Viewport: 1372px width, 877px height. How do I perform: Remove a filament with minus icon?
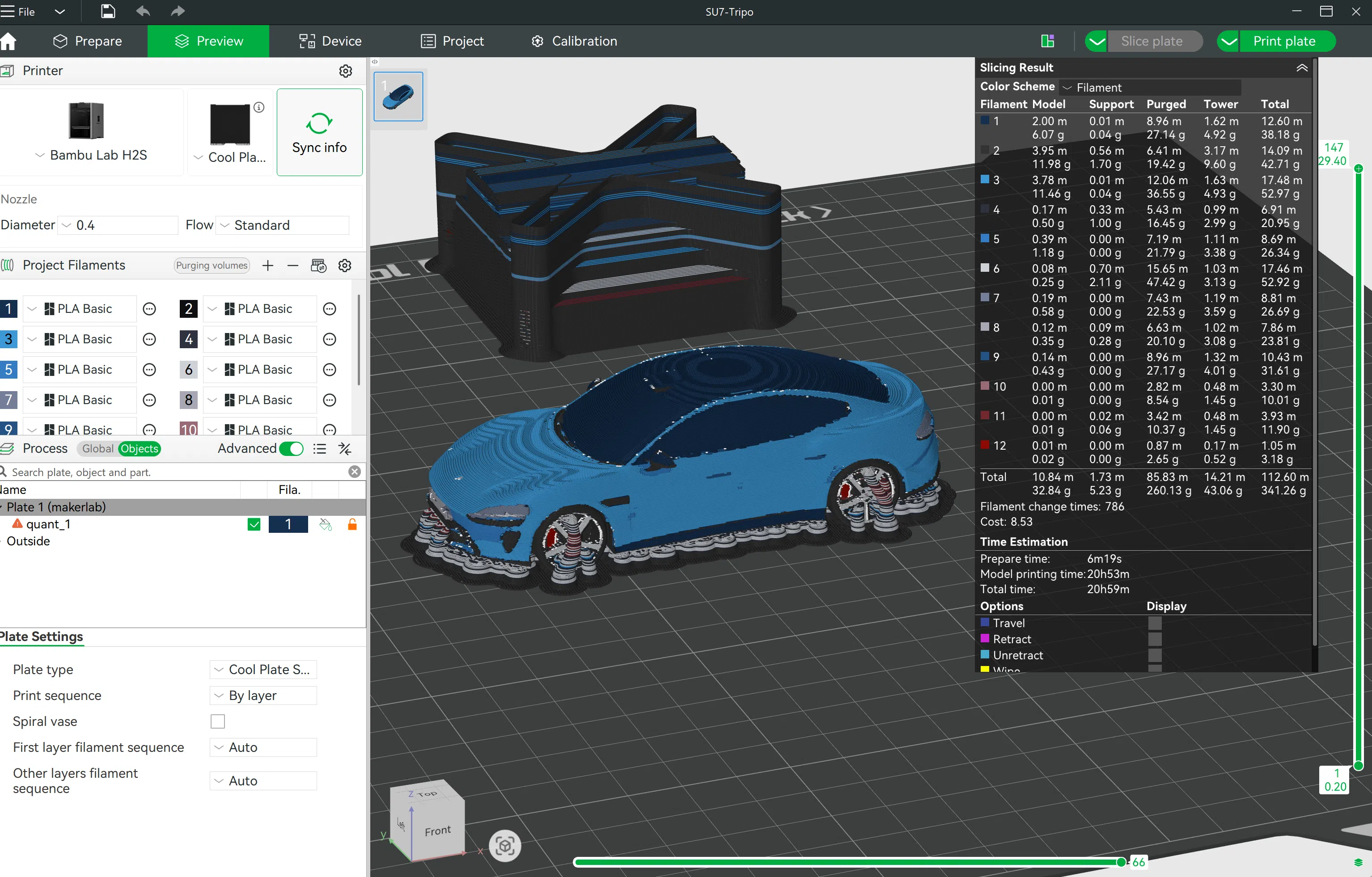(x=293, y=266)
